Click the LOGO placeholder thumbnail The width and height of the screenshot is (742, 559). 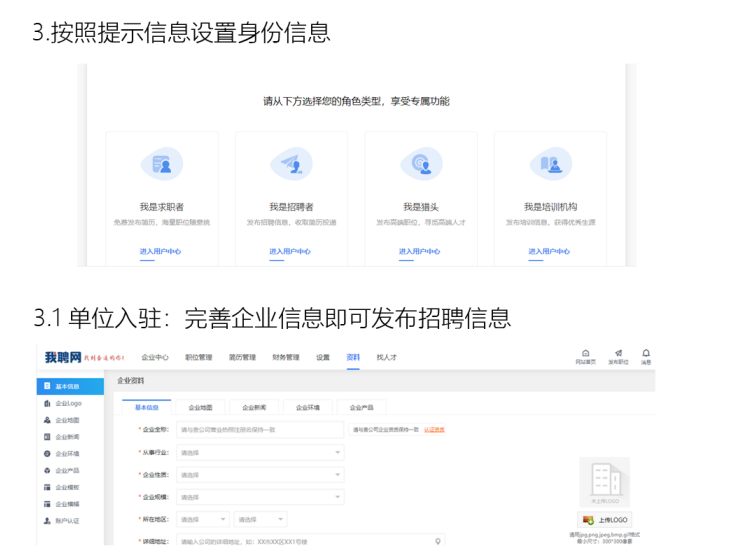click(604, 482)
